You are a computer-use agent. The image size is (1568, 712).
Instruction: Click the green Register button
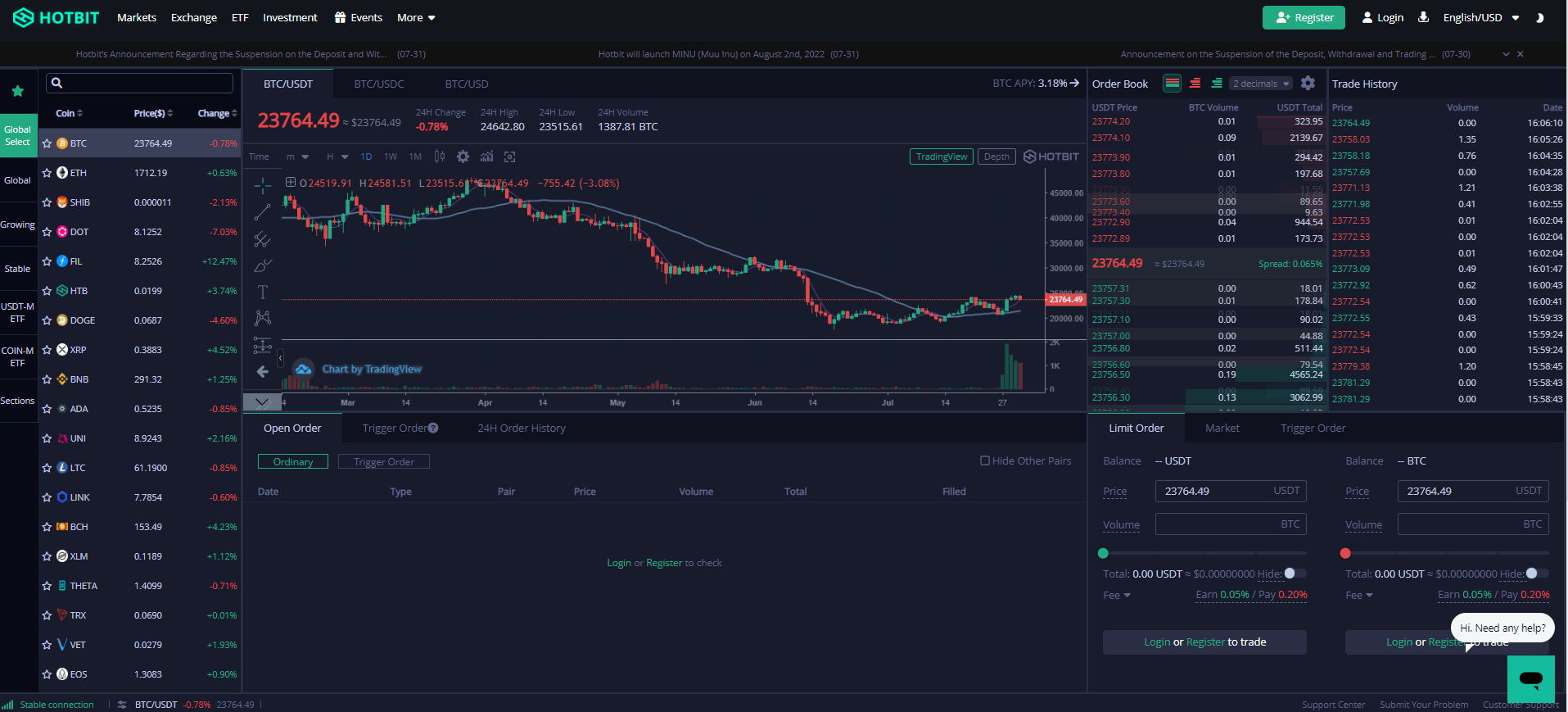(1304, 17)
